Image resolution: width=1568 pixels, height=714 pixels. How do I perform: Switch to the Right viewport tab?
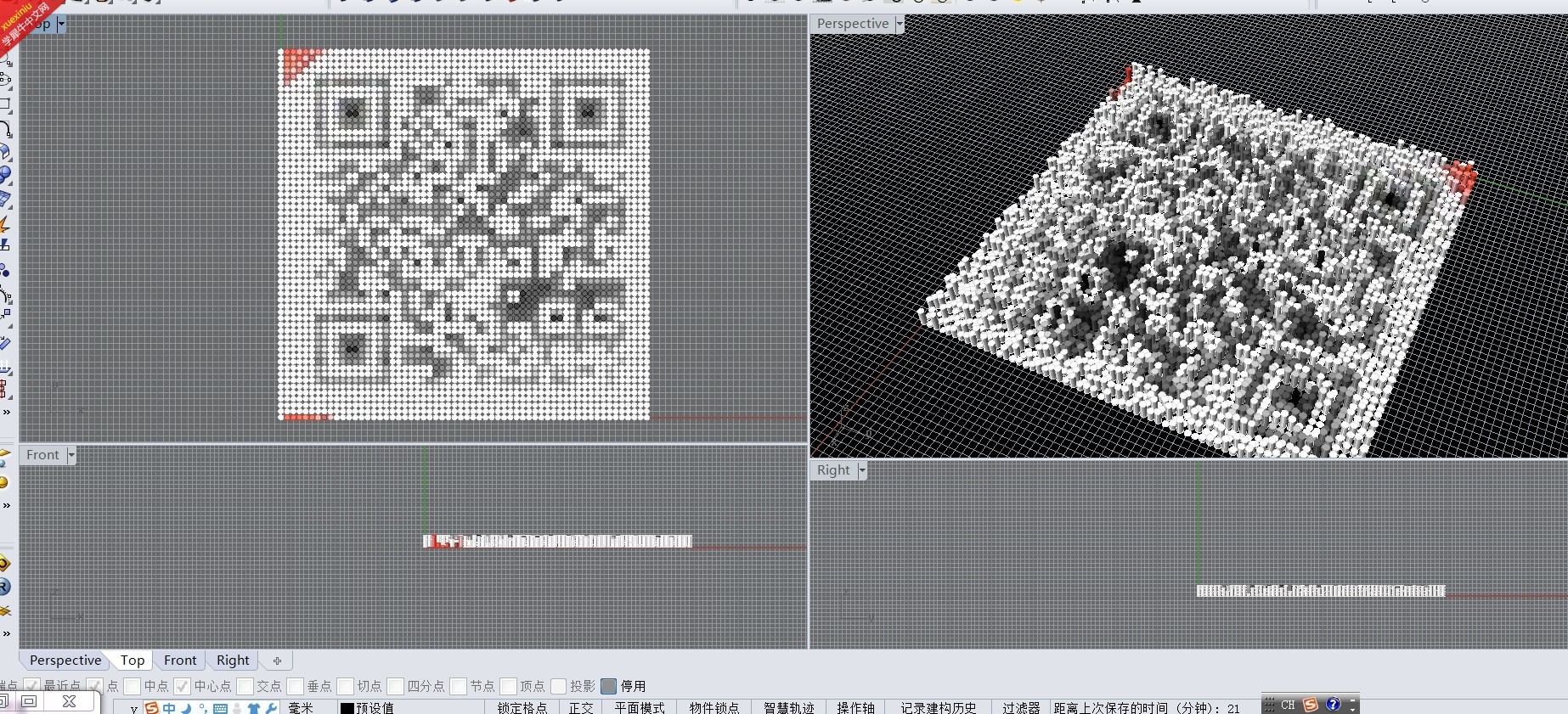233,661
